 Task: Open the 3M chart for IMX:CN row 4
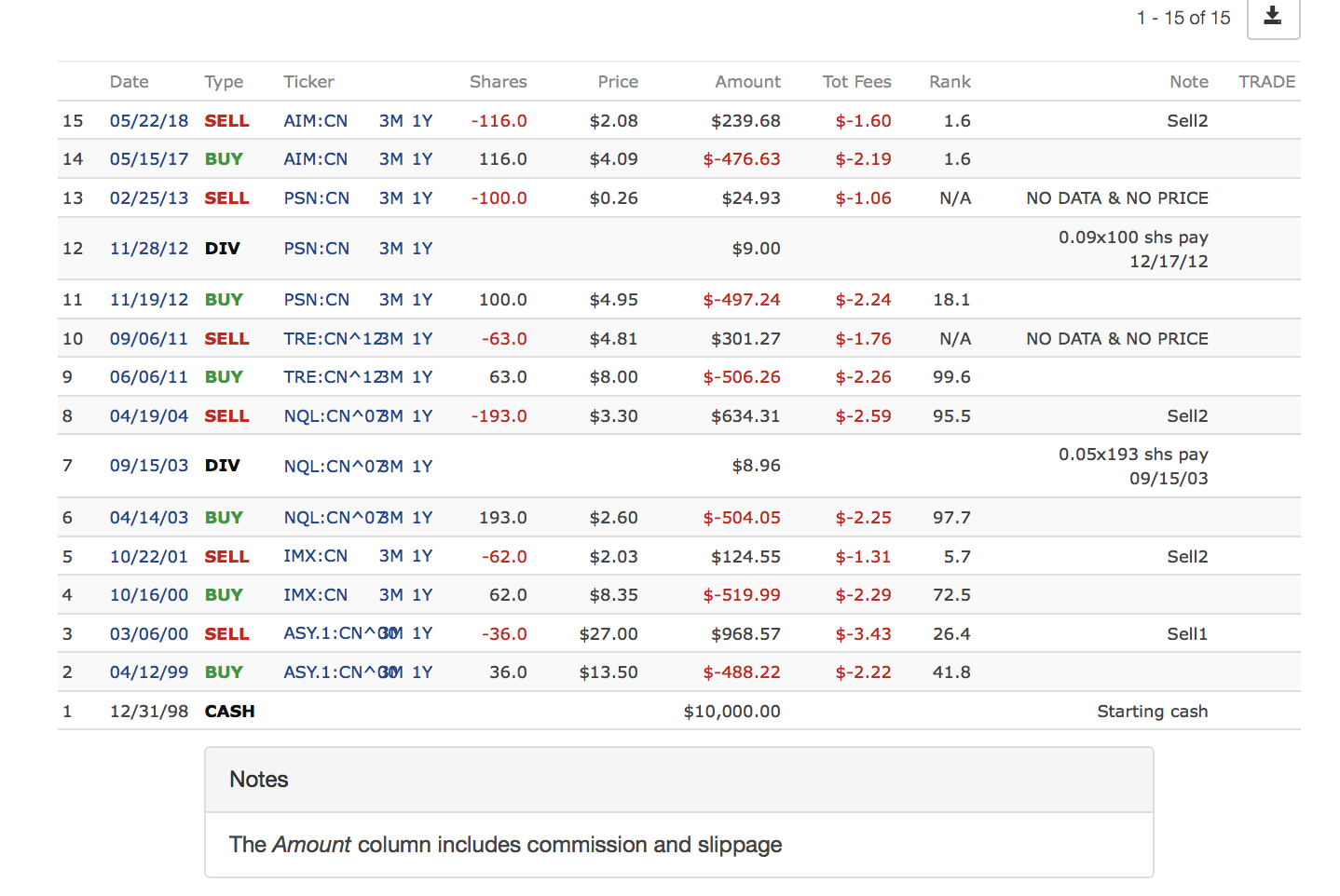pyautogui.click(x=390, y=595)
